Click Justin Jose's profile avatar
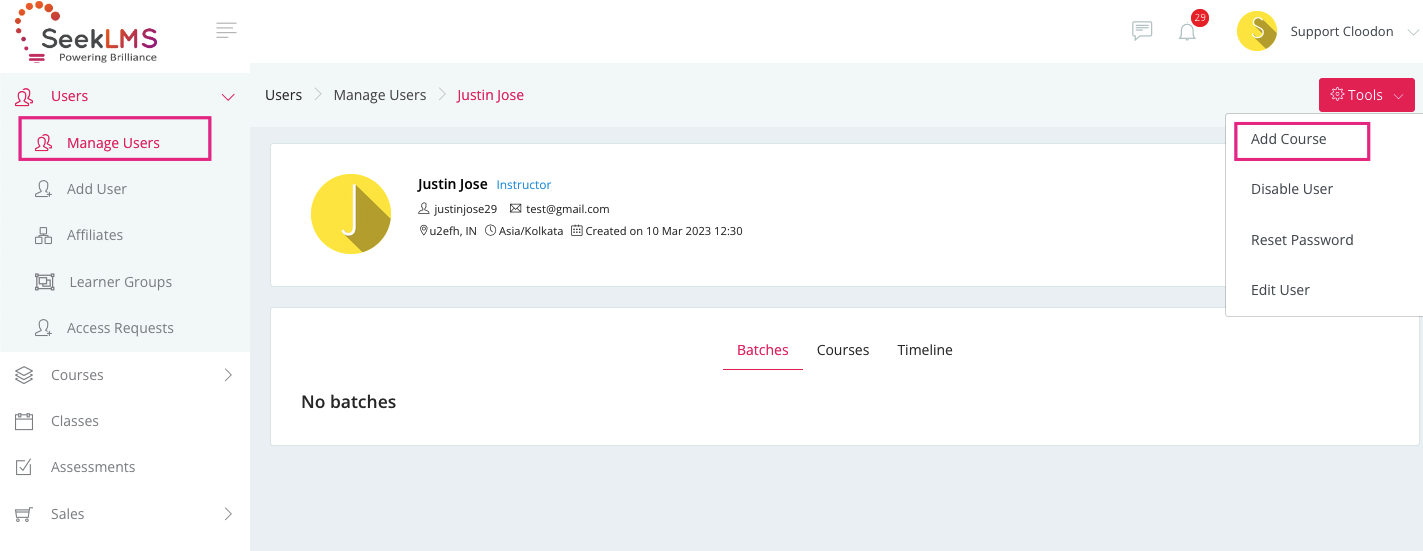This screenshot has height=551, width=1423. tap(350, 214)
